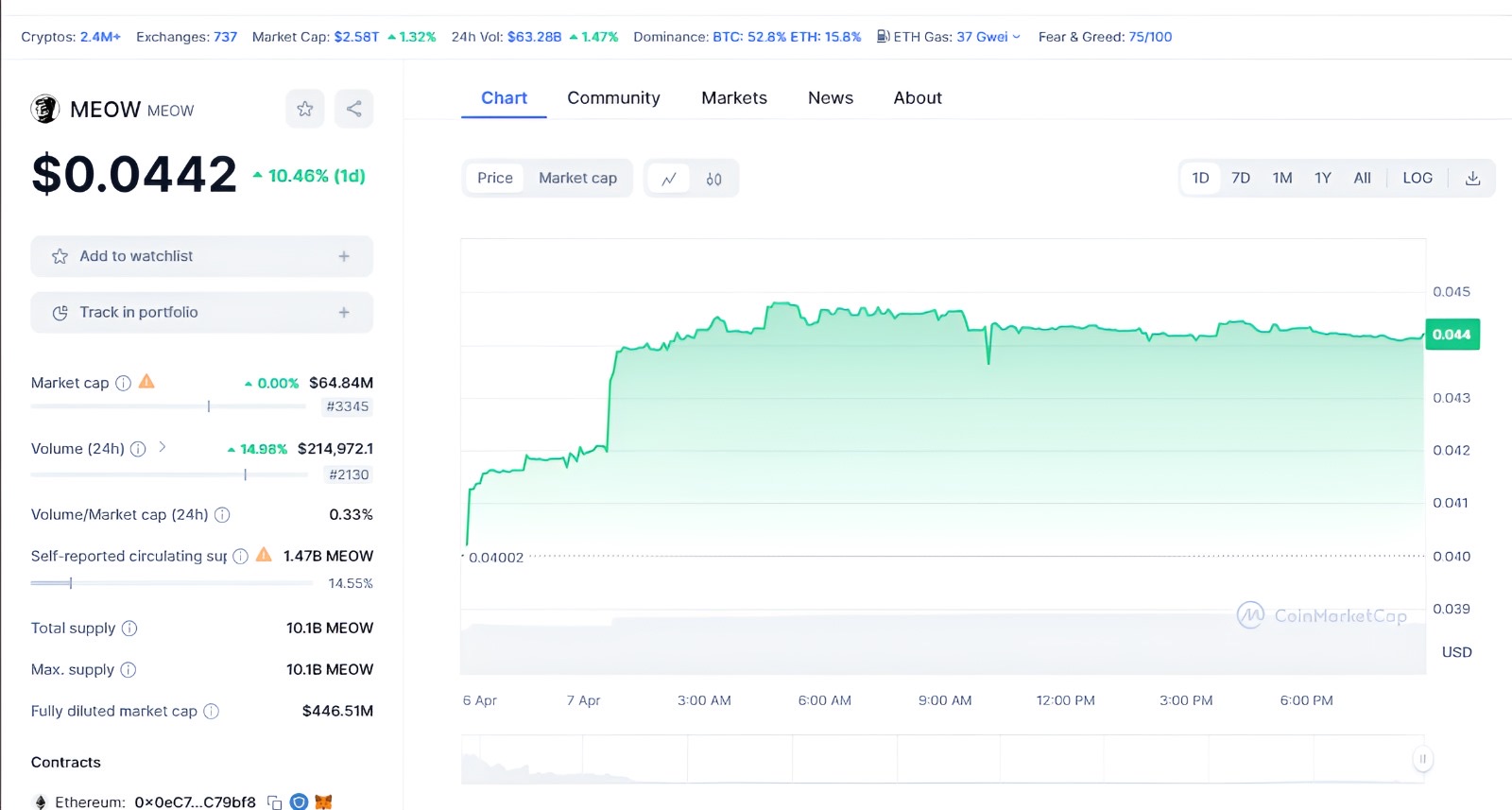The height and width of the screenshot is (810, 1512).
Task: Open the Fear & Greed 75/100 link
Action: 1150,37
